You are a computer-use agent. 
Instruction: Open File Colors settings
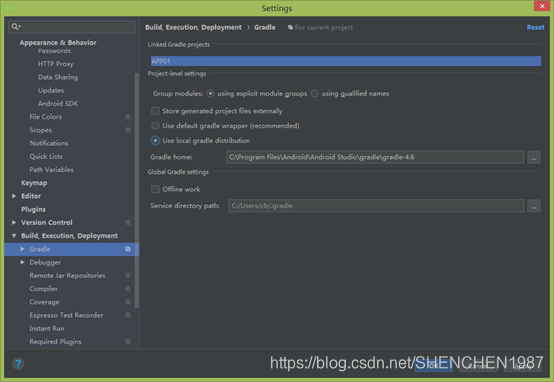[x=46, y=117]
